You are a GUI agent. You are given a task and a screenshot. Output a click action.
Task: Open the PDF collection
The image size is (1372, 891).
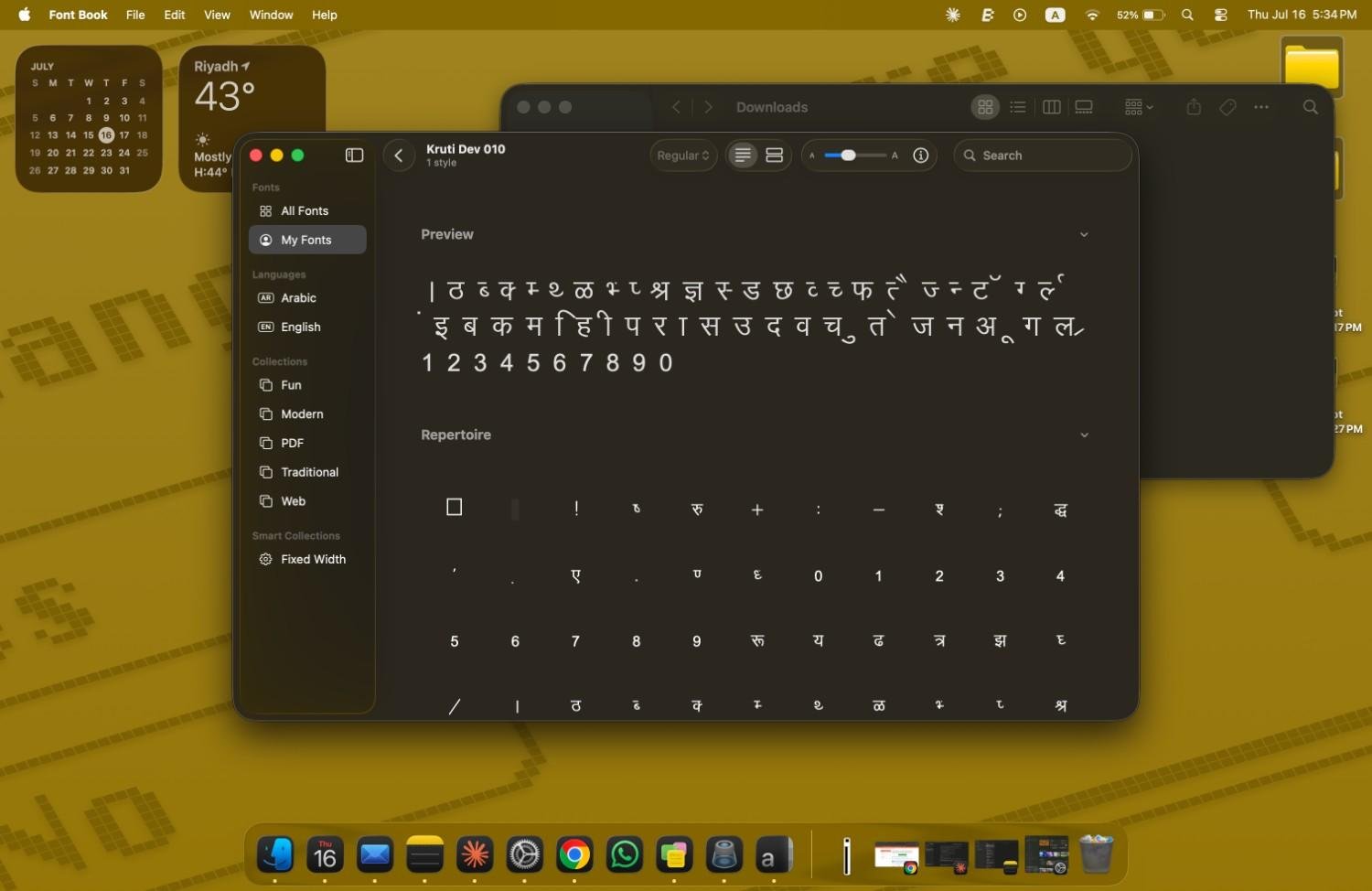(x=307, y=443)
